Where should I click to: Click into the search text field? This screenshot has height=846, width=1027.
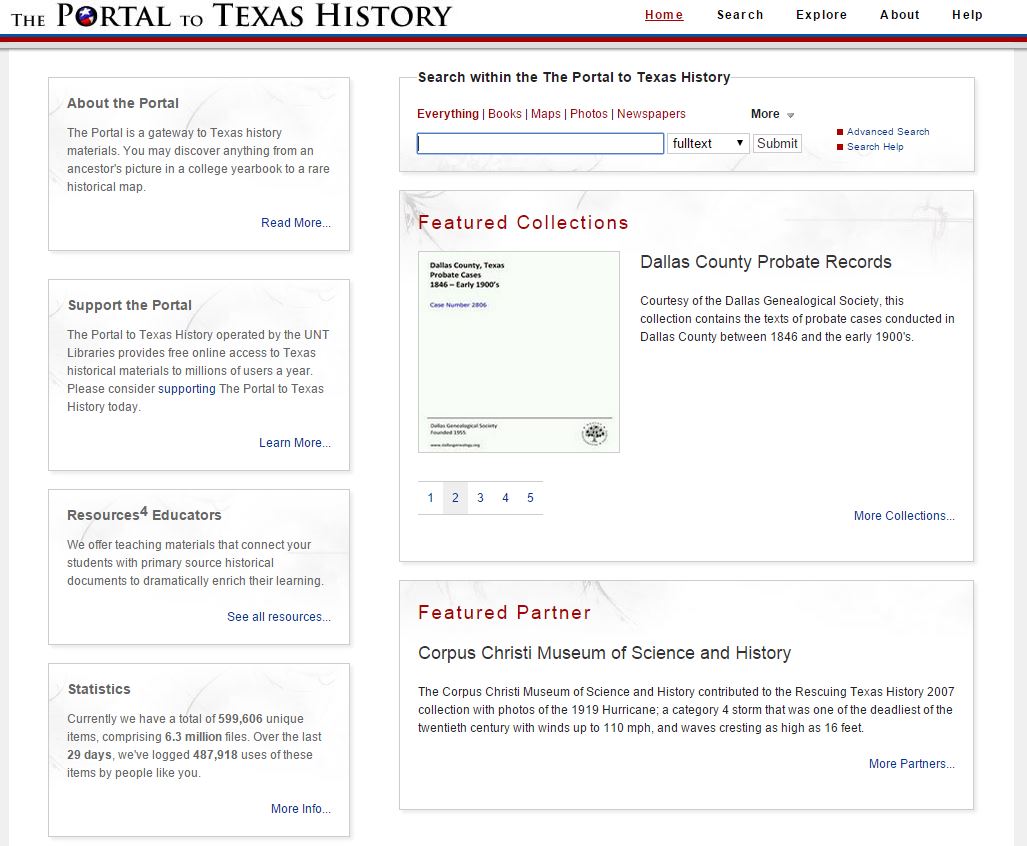point(540,143)
